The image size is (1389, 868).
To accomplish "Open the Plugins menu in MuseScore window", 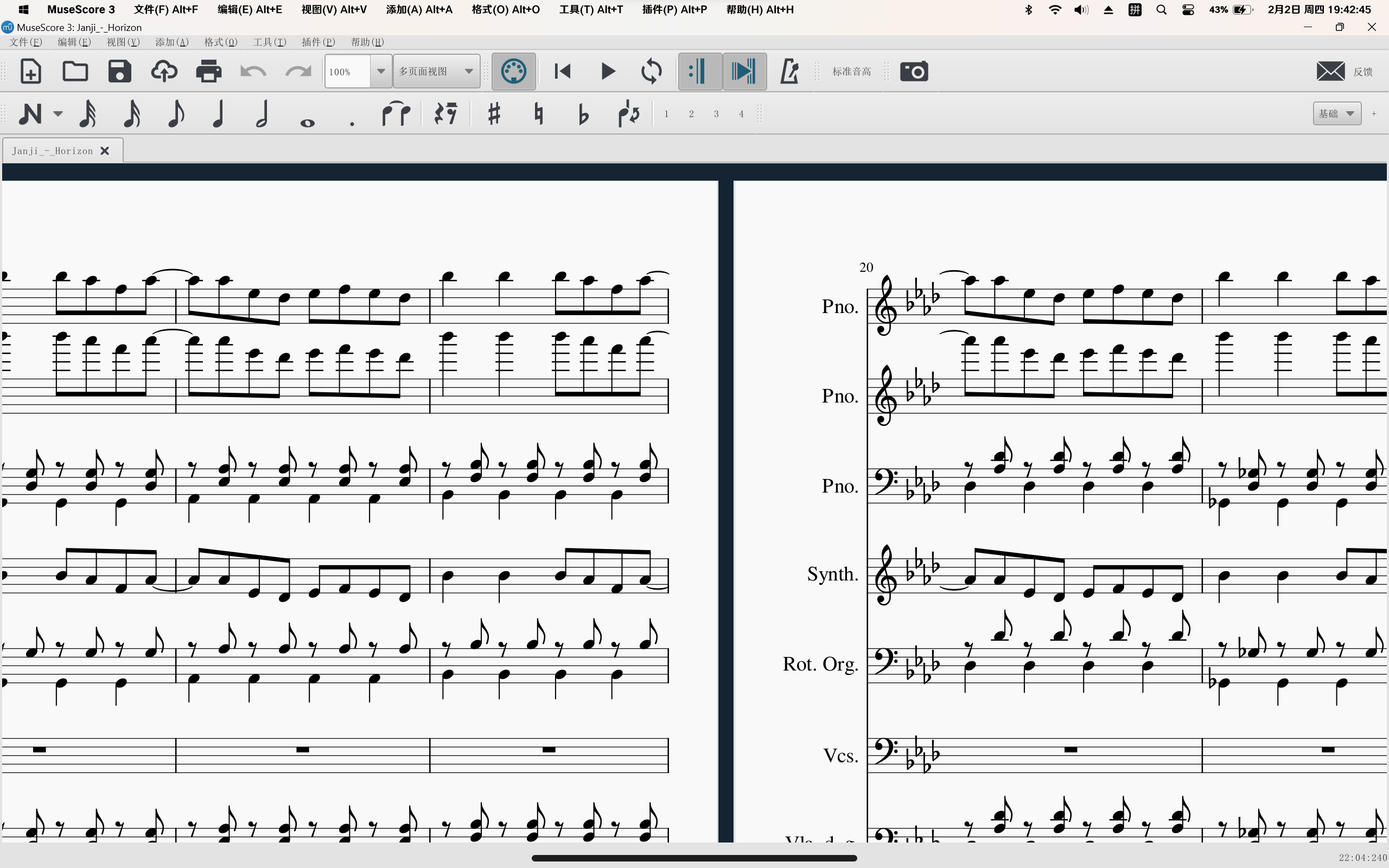I will pos(318,42).
